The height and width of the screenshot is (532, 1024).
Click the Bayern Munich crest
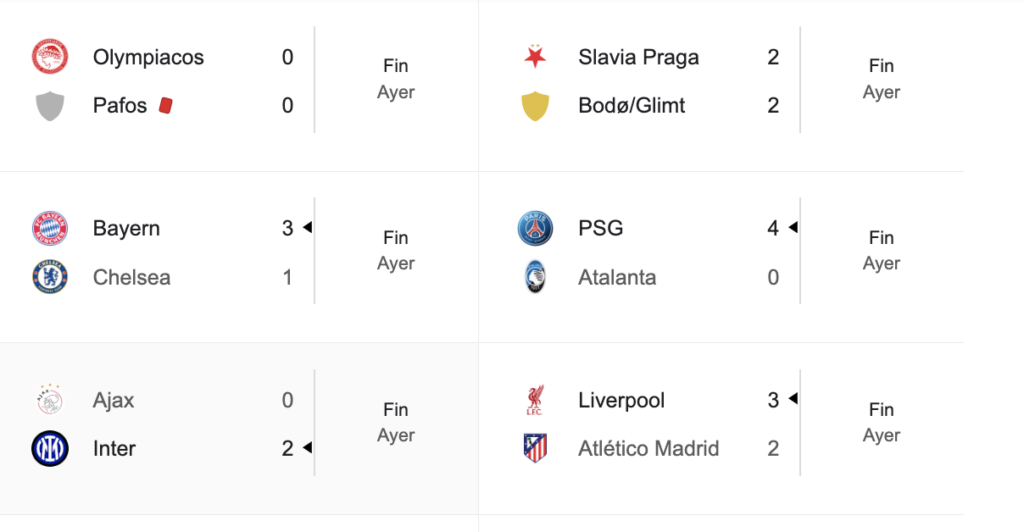[49, 229]
